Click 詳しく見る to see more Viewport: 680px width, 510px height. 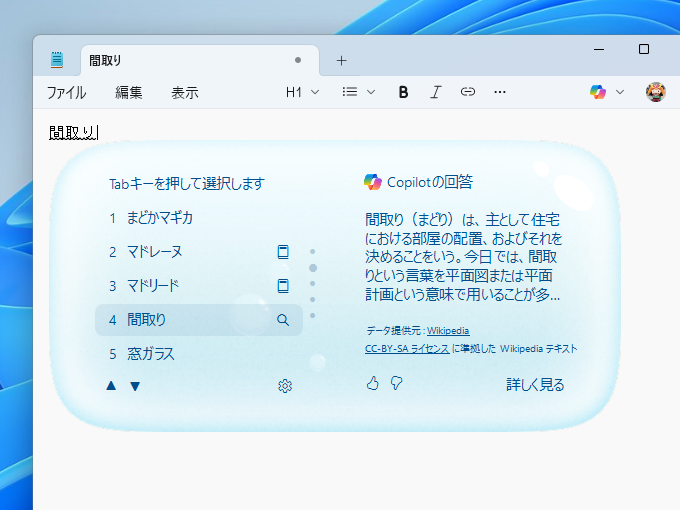(535, 385)
